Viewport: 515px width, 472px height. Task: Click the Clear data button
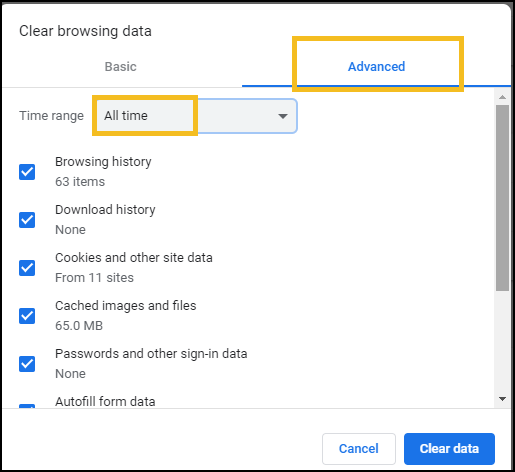point(449,449)
